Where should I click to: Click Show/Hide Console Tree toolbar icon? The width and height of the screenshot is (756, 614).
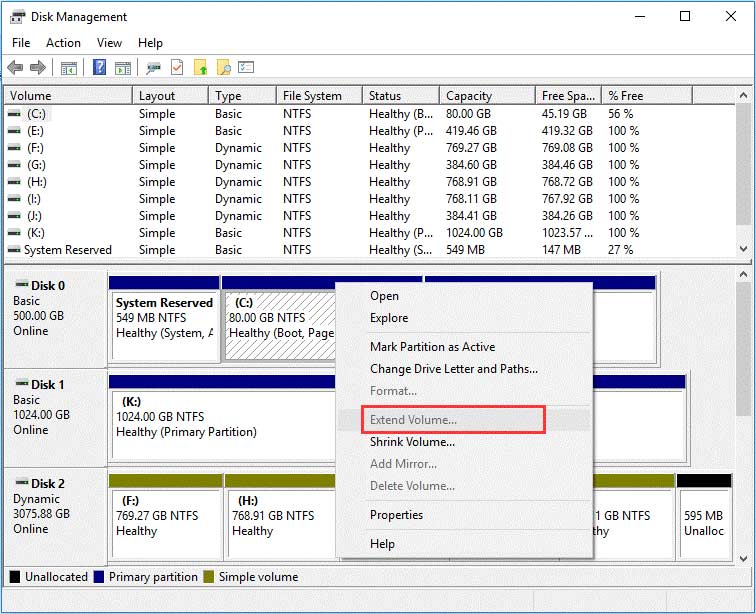[69, 68]
